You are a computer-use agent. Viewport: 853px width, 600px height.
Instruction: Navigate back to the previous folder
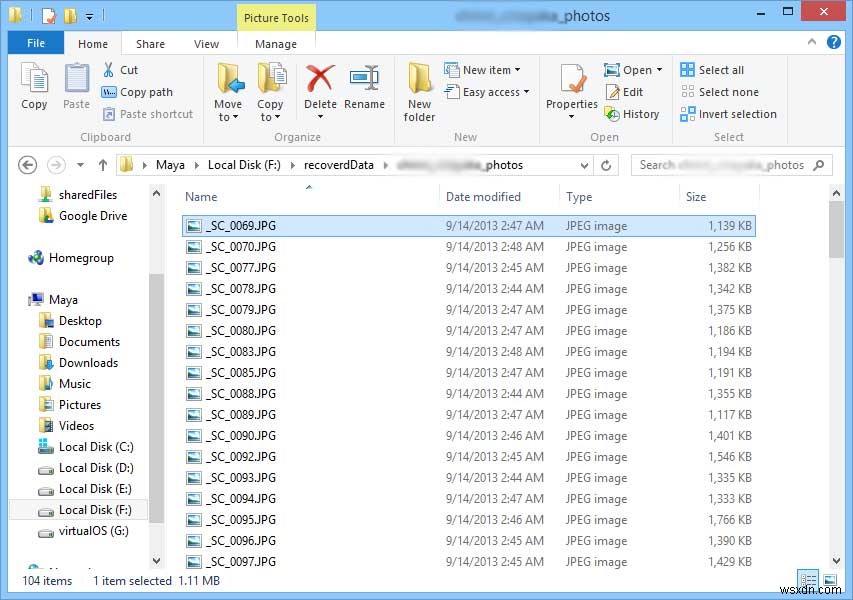click(x=27, y=164)
